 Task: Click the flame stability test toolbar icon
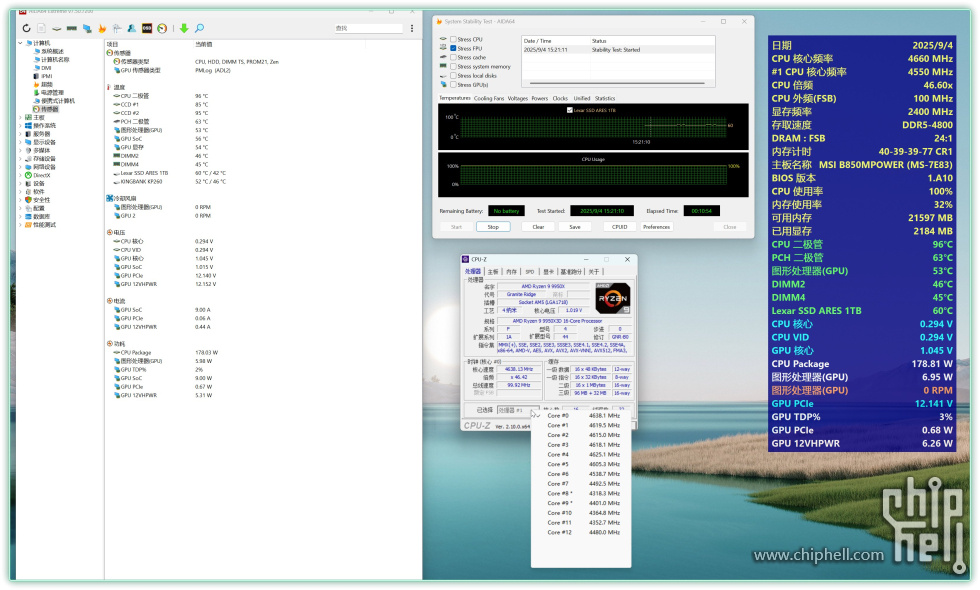[102, 28]
